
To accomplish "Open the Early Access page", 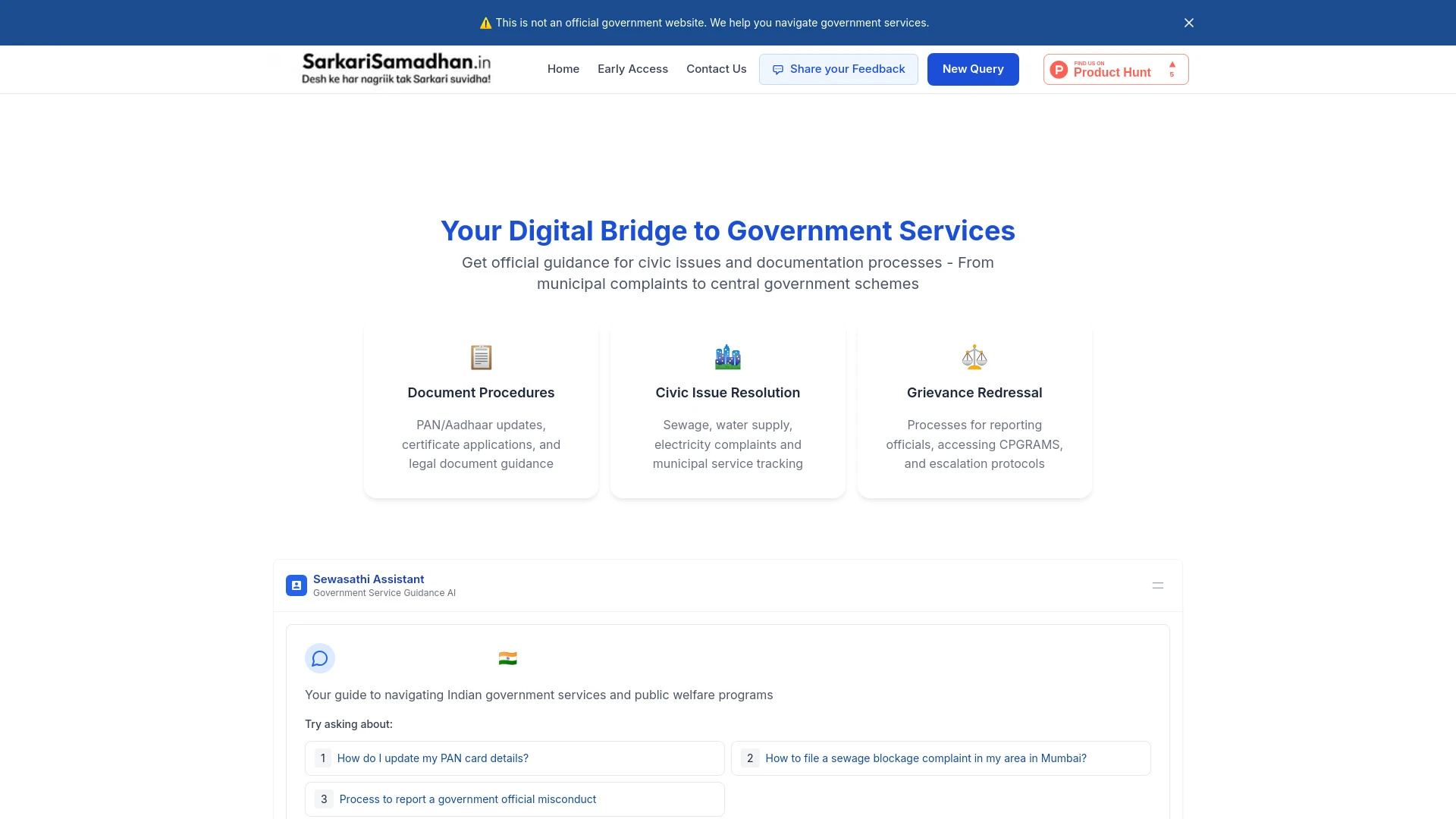I will pyautogui.click(x=632, y=69).
